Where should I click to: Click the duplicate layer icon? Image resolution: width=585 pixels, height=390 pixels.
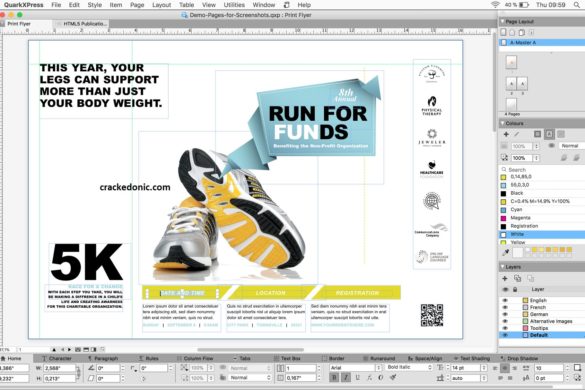pyautogui.click(x=517, y=278)
